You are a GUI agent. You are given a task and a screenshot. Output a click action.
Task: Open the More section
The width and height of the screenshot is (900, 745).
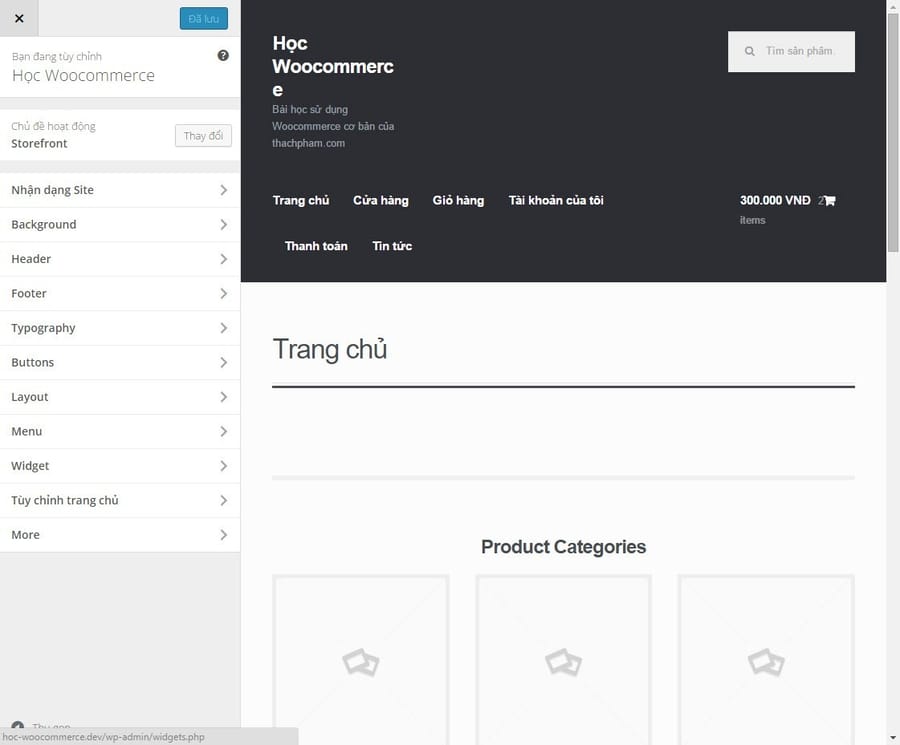[x=120, y=534]
